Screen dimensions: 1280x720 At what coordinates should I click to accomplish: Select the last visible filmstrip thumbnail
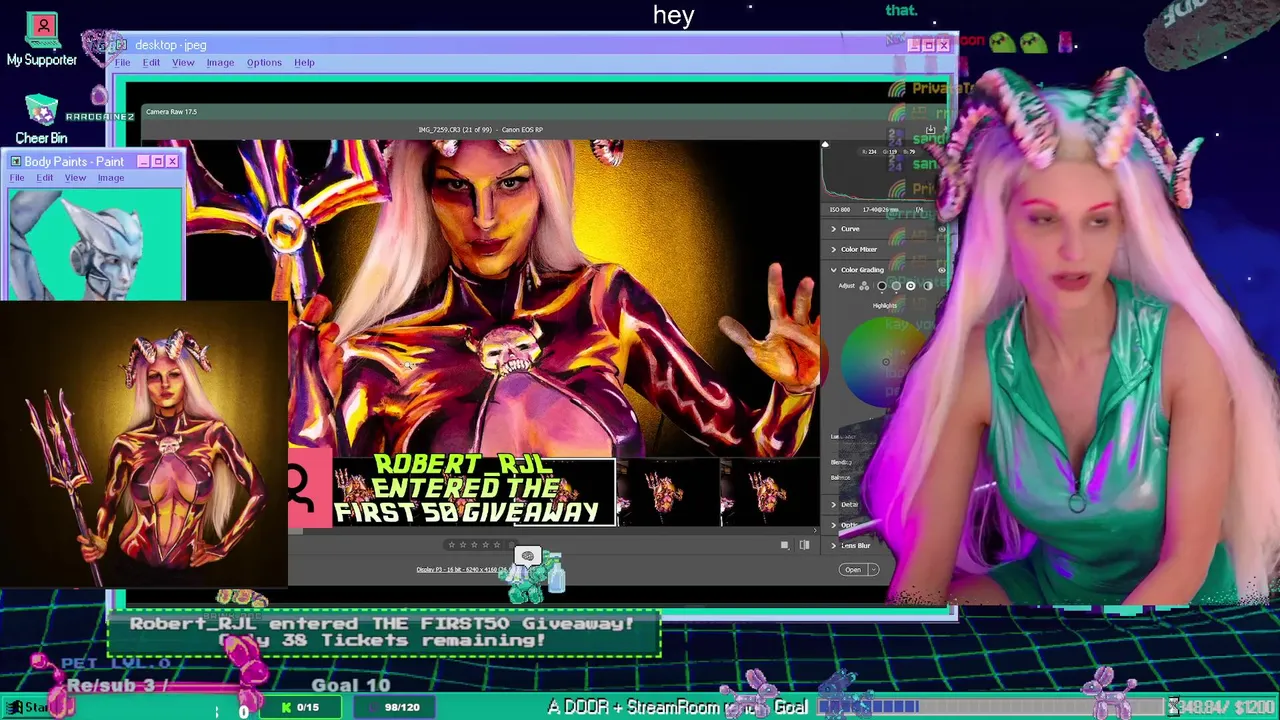[x=769, y=492]
